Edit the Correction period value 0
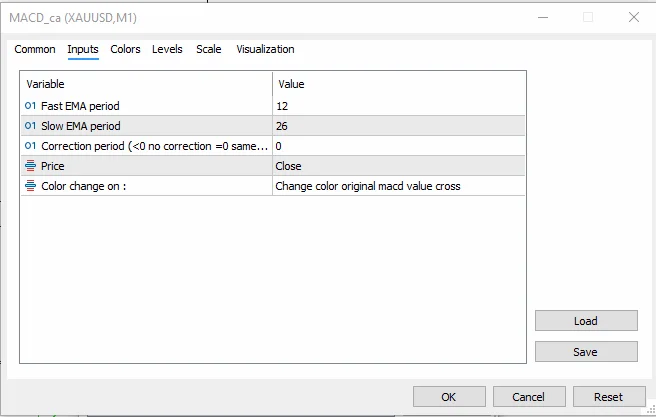Screen dimensions: 656x417 pyautogui.click(x=399, y=146)
